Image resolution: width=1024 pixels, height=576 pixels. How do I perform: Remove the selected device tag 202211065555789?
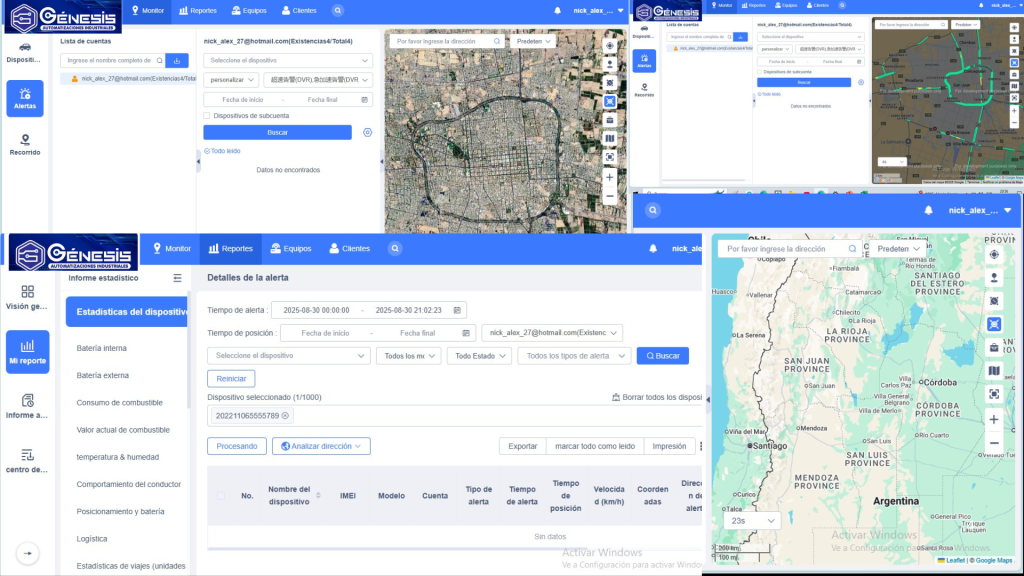(x=285, y=415)
